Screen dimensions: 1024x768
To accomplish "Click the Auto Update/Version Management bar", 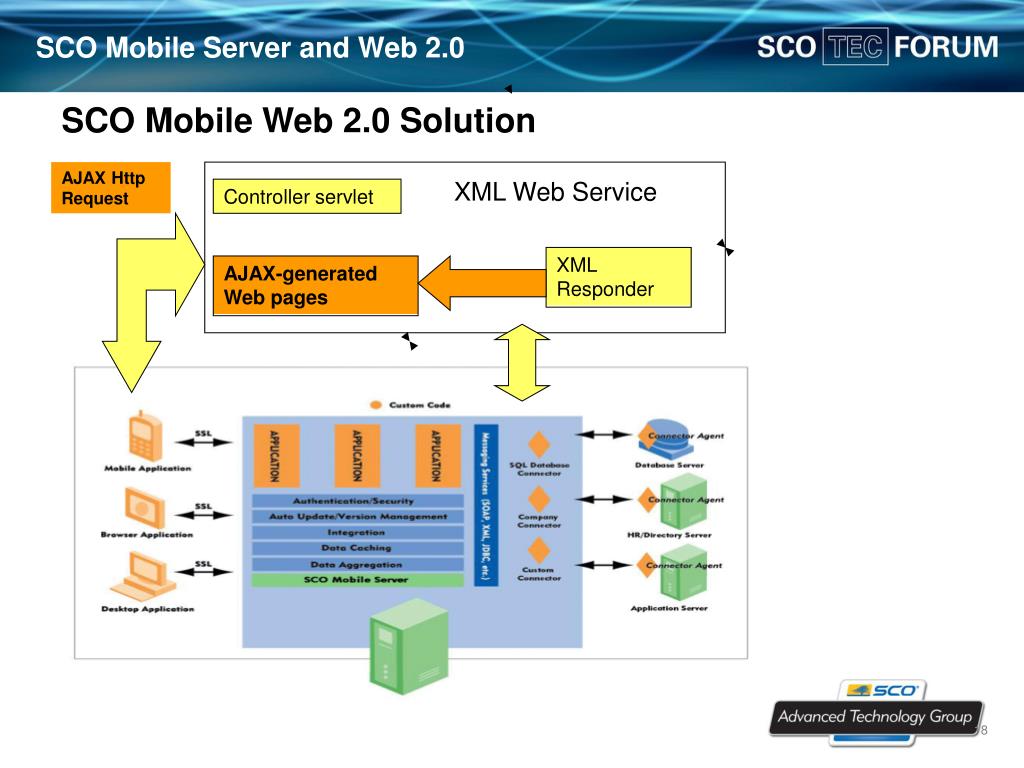I will pos(358,517).
